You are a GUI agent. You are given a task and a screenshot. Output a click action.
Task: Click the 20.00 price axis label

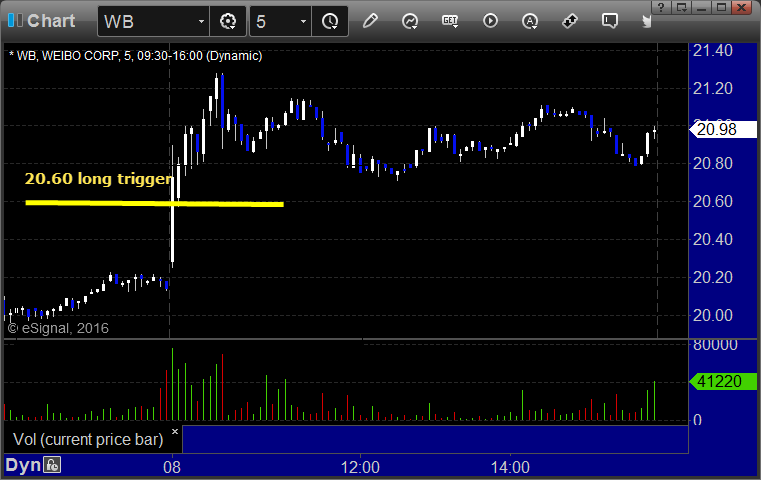pos(712,315)
